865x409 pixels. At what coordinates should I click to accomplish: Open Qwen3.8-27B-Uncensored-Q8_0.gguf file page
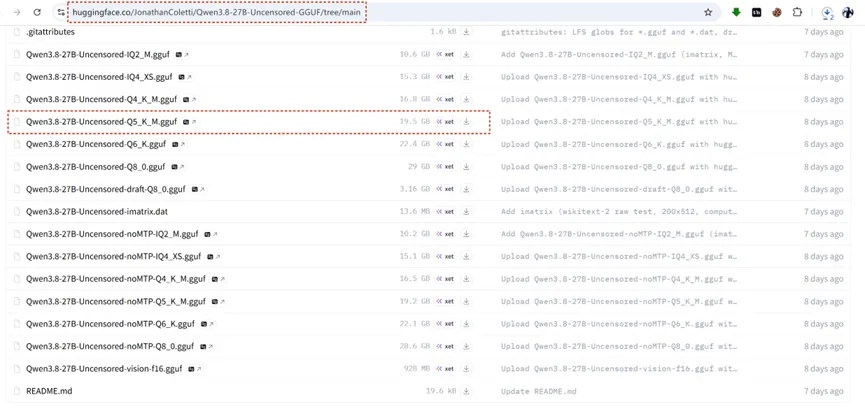tap(96, 167)
